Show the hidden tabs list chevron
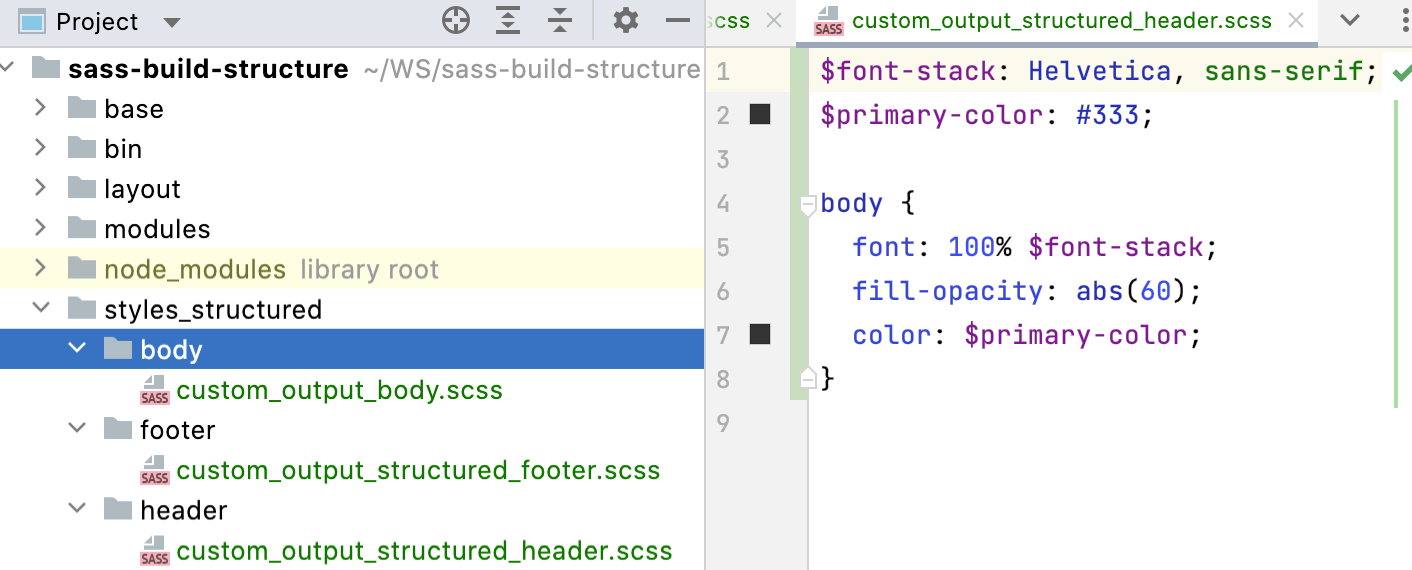The image size is (1412, 570). click(x=1349, y=21)
